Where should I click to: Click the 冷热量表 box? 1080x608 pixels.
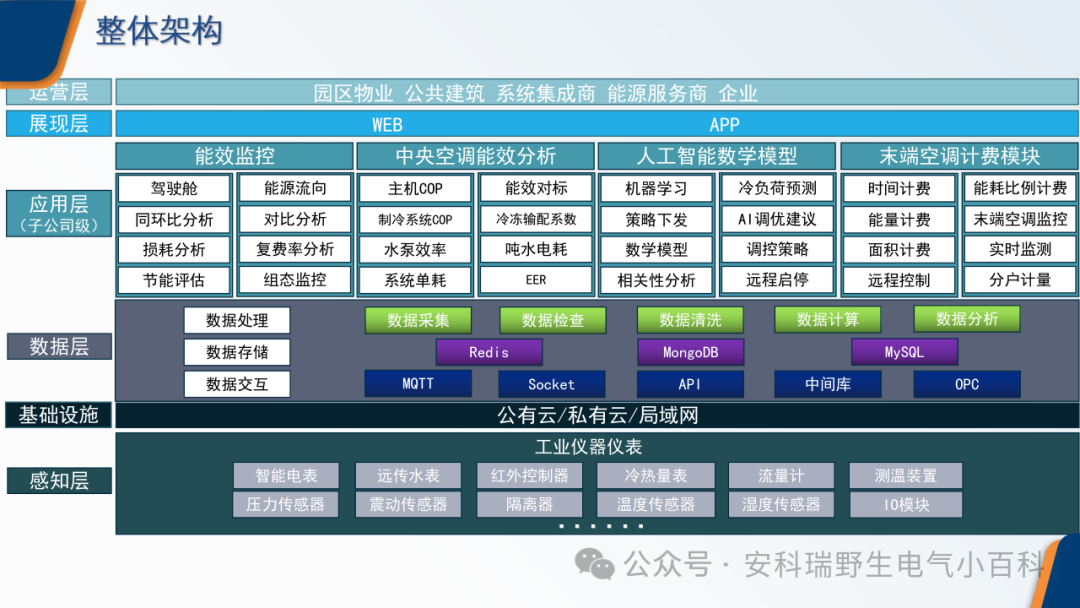coord(656,476)
